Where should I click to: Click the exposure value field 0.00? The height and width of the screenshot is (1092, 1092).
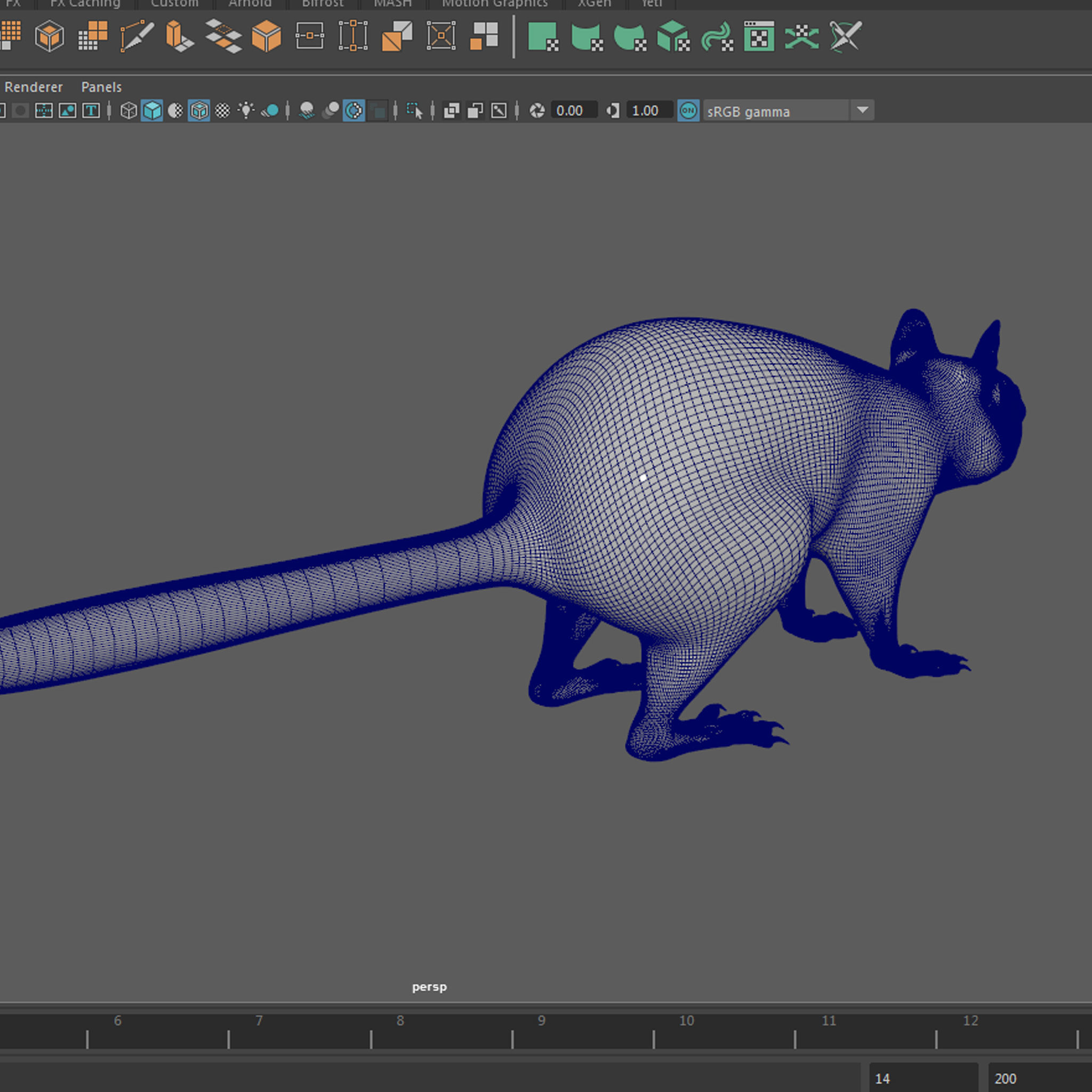tap(573, 111)
